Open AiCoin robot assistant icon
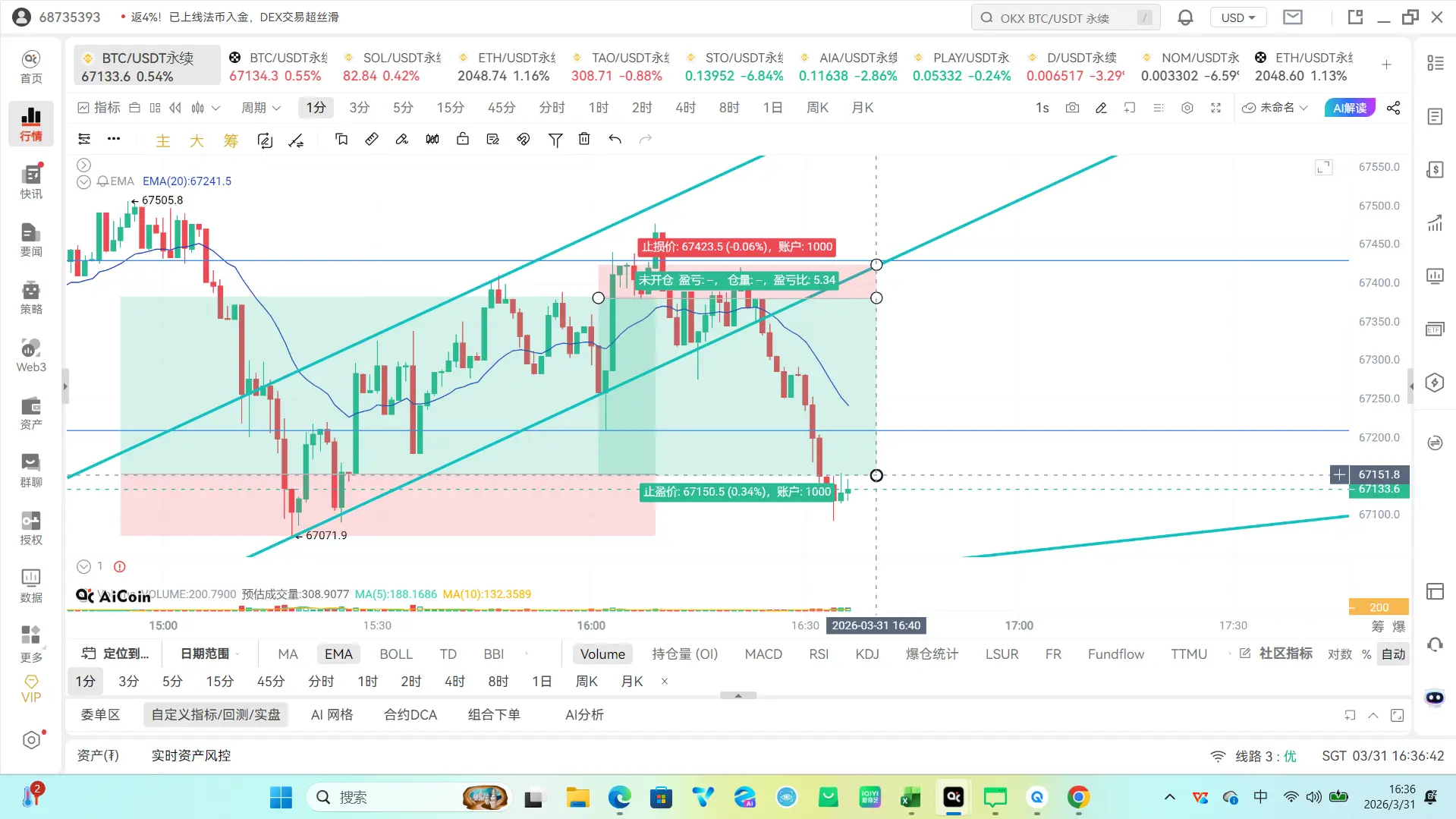This screenshot has height=819, width=1456. 1435,698
